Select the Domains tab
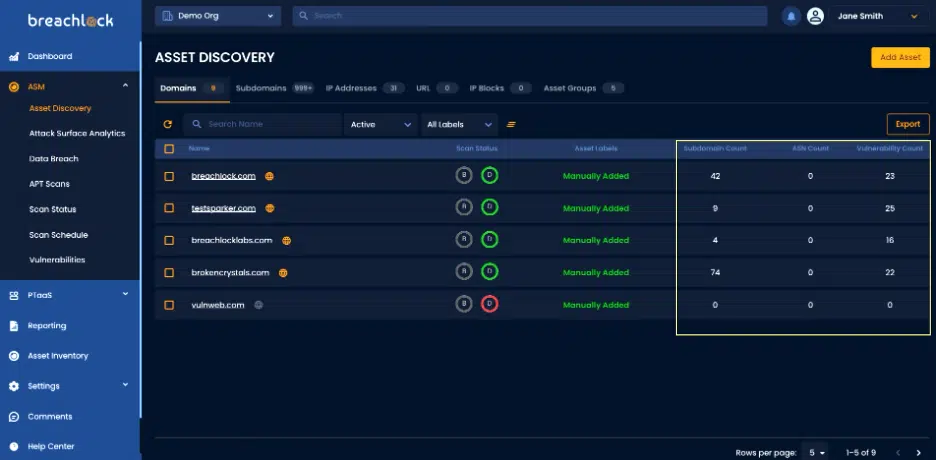This screenshot has width=936, height=460. click(192, 88)
